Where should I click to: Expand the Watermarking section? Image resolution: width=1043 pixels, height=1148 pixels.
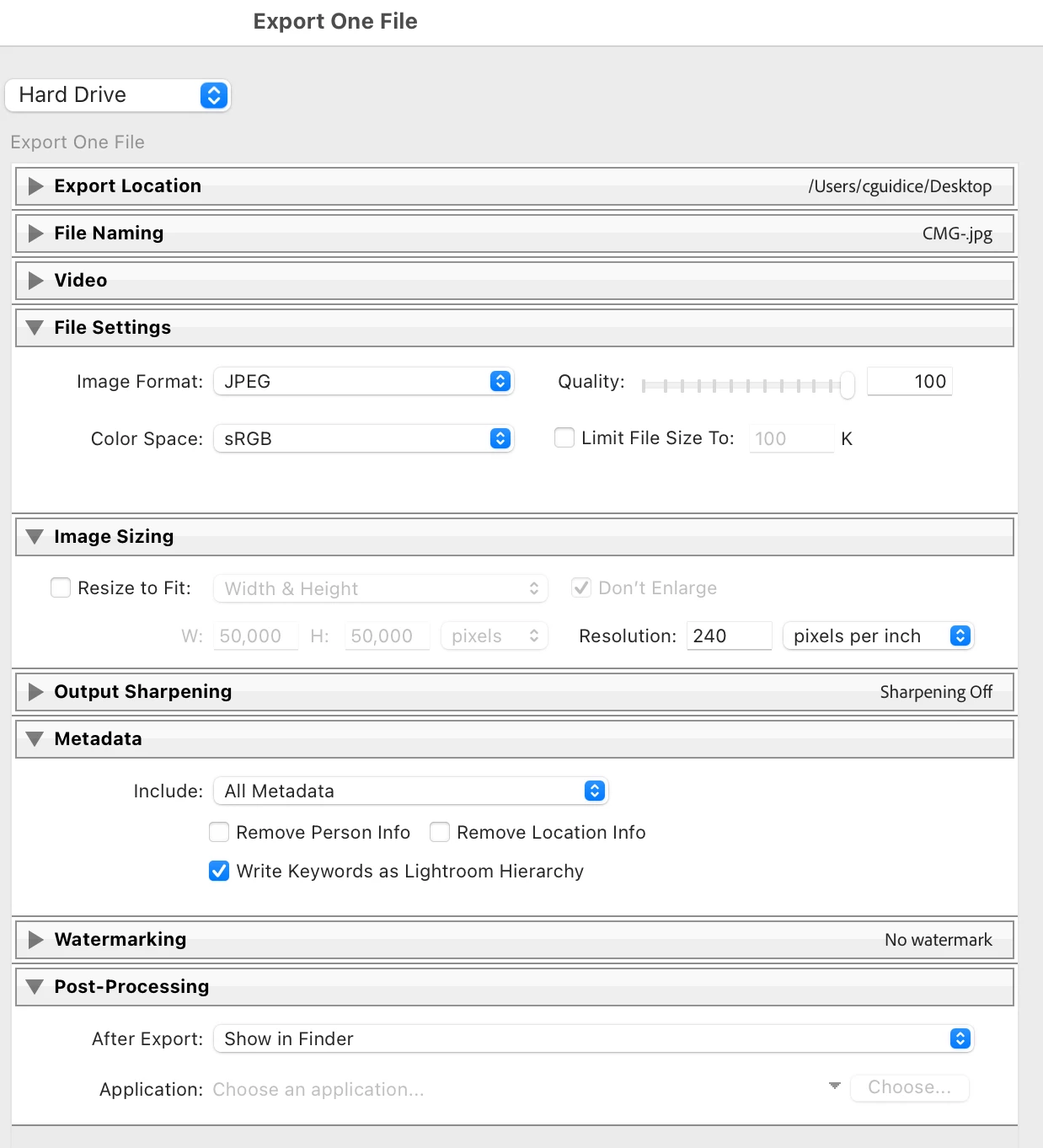(35, 940)
